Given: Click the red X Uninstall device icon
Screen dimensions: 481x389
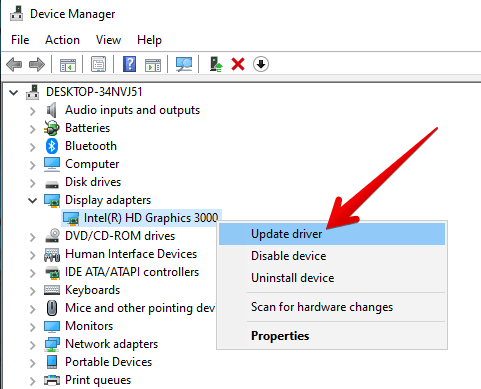Looking at the screenshot, I should [x=238, y=64].
